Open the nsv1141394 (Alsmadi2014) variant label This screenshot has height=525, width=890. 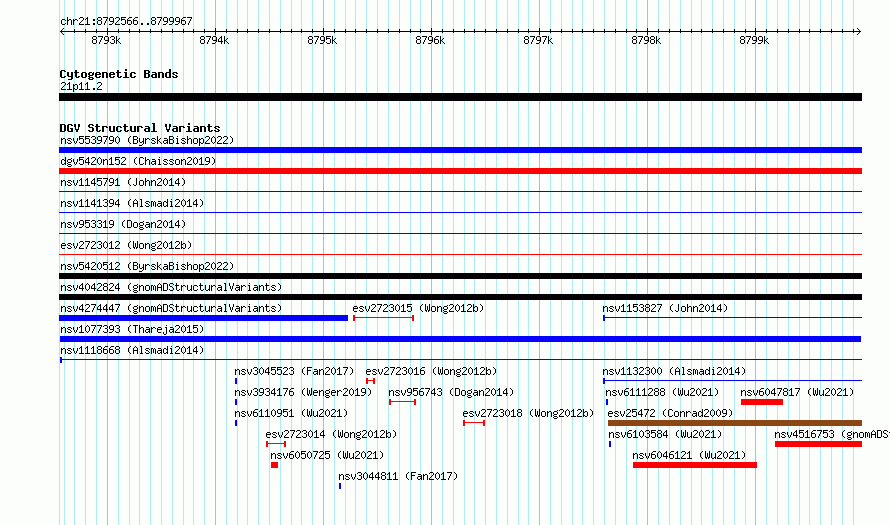tap(132, 203)
